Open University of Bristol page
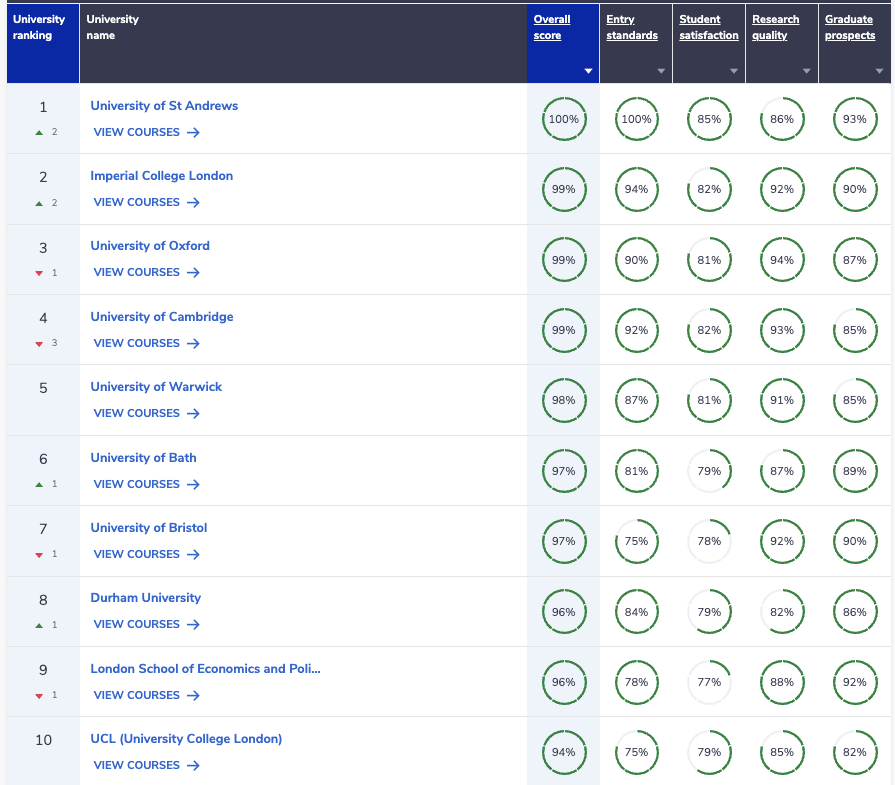 tap(148, 528)
